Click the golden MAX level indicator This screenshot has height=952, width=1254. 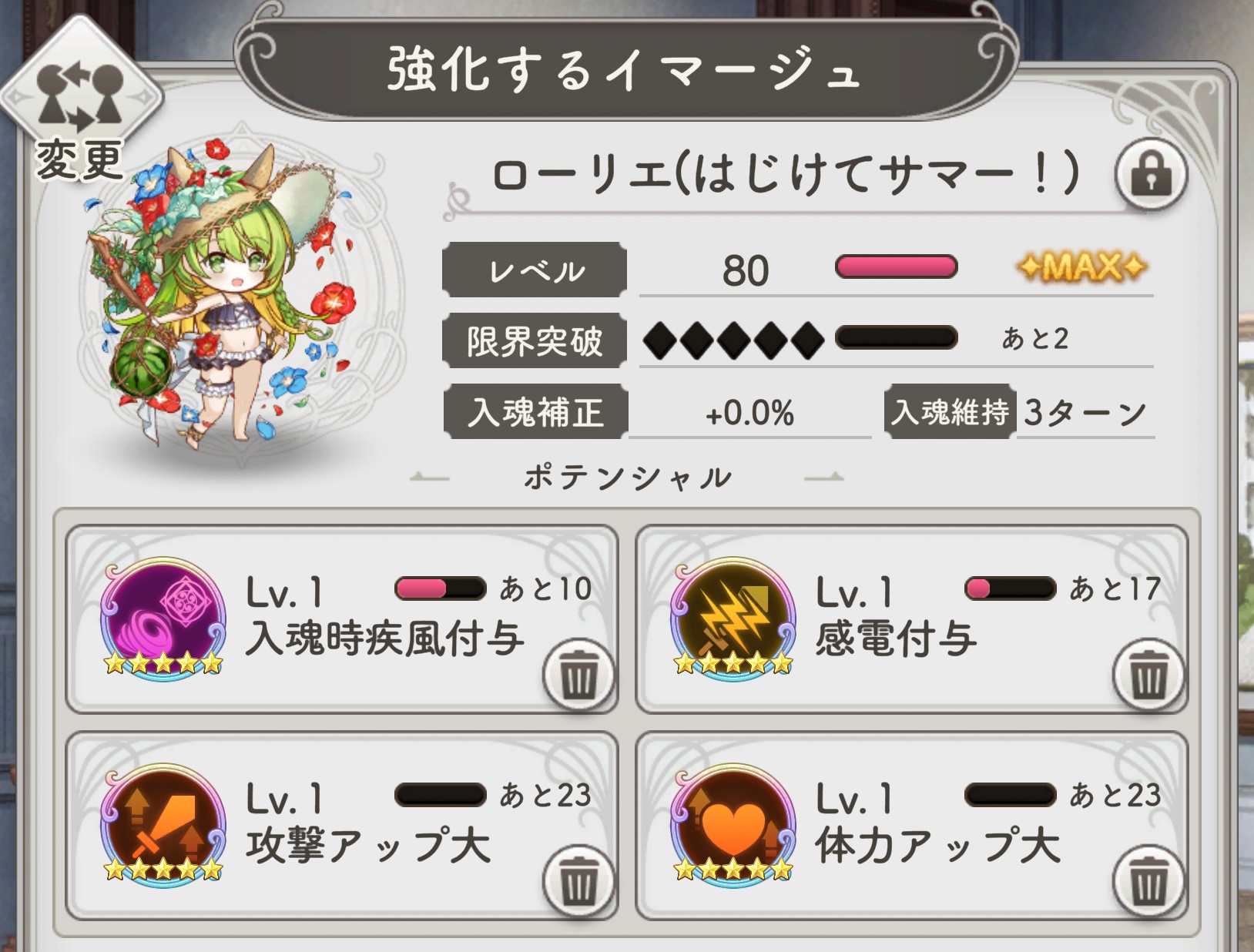tap(1081, 267)
